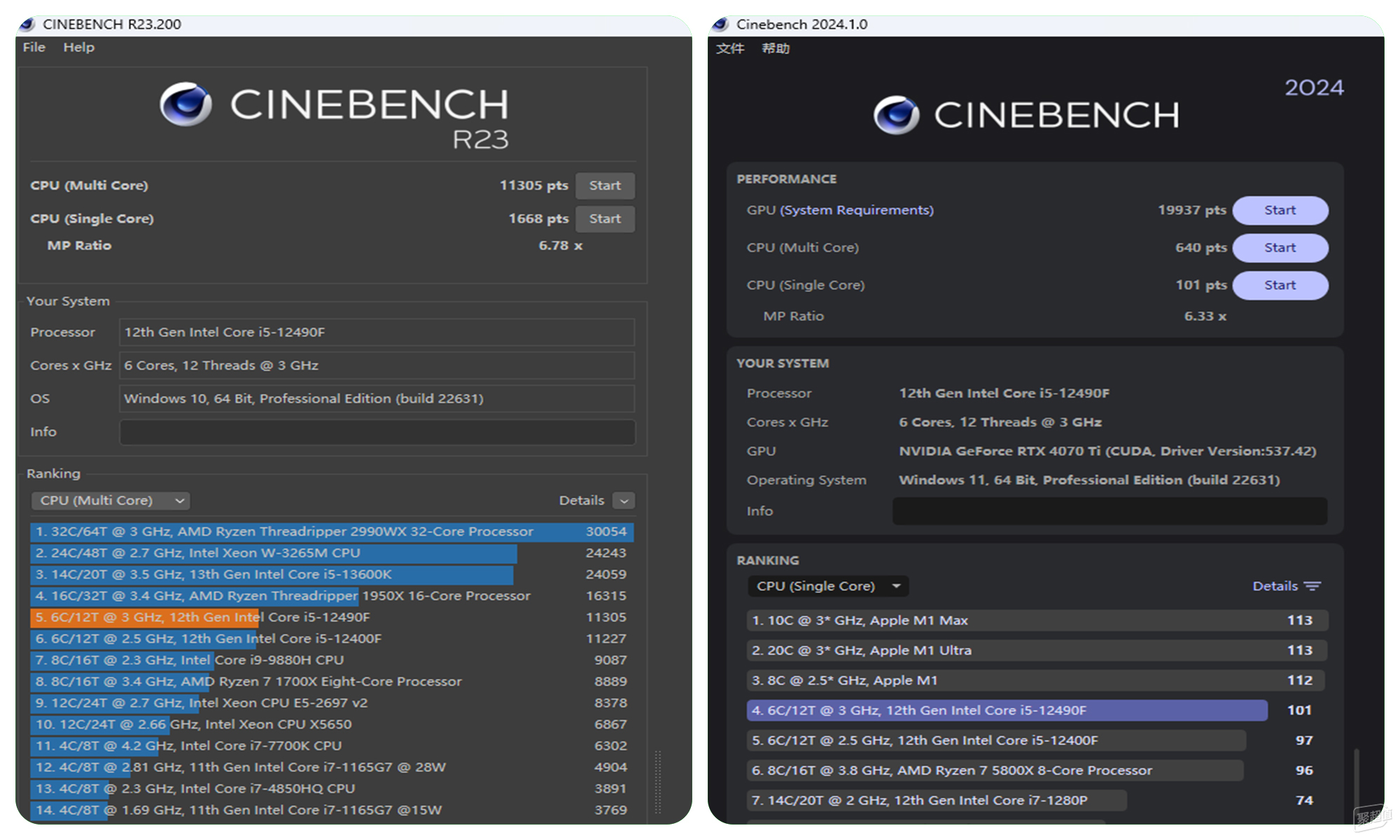Click the Cinebench R23 sphere logo
The image size is (1400, 840).
pos(185,104)
